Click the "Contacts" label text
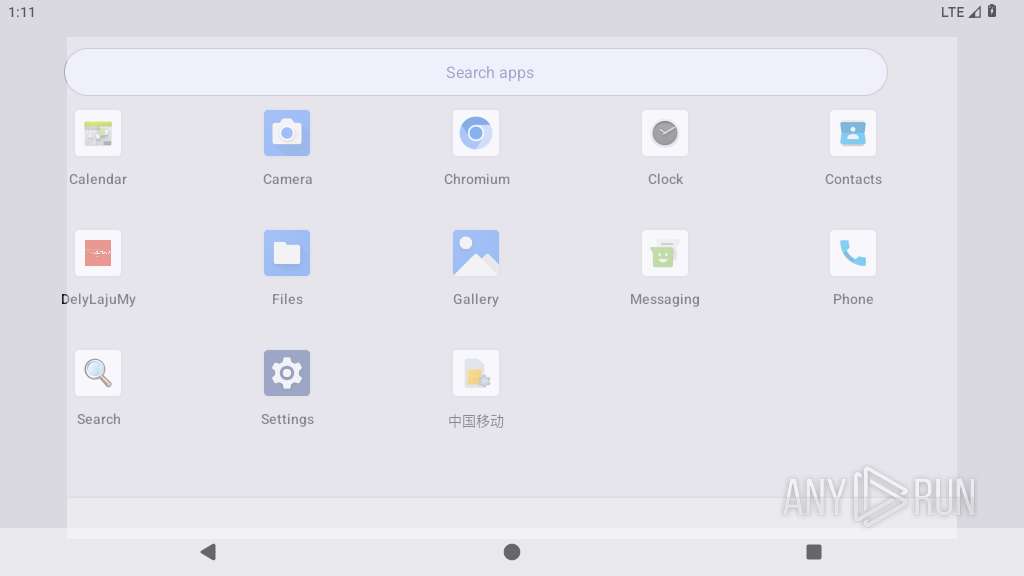 click(853, 179)
